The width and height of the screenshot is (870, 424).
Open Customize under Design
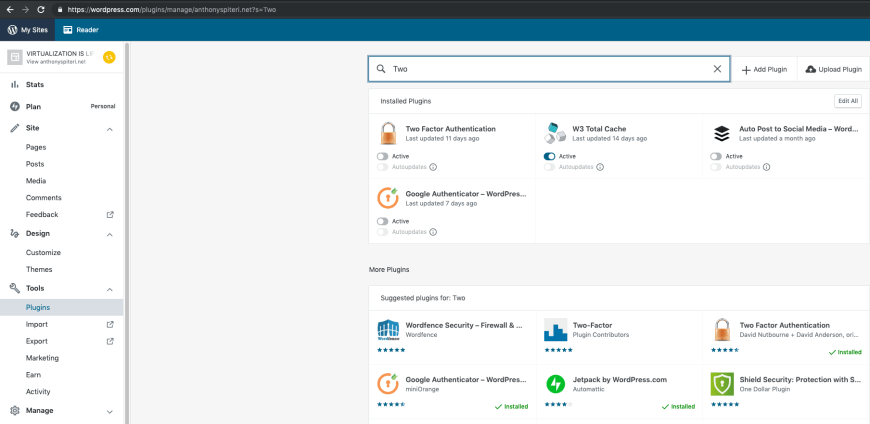43,253
